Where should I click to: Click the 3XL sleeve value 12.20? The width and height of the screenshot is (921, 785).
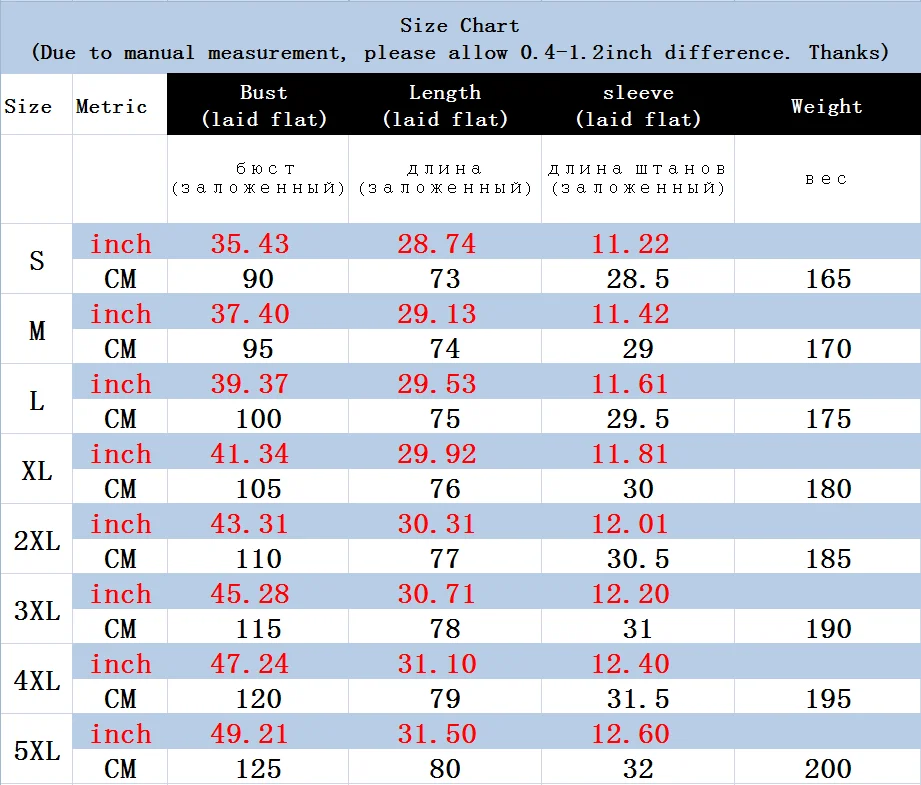(x=630, y=593)
